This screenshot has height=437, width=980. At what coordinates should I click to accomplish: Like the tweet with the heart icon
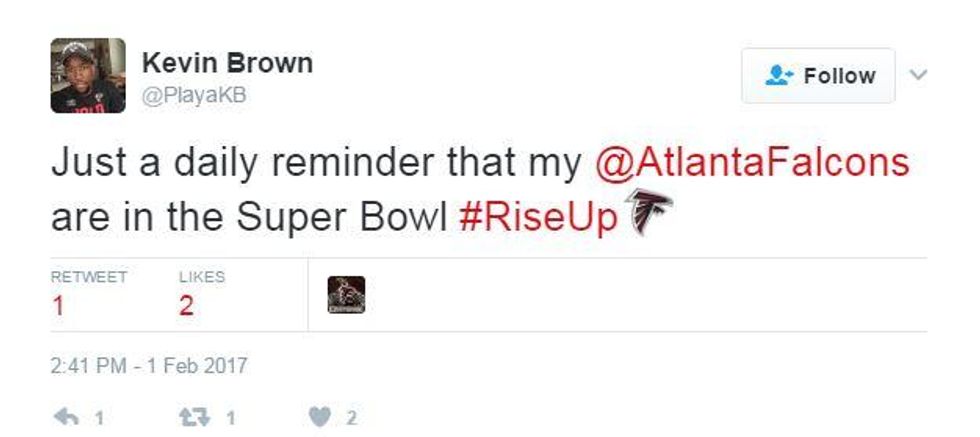pyautogui.click(x=320, y=418)
